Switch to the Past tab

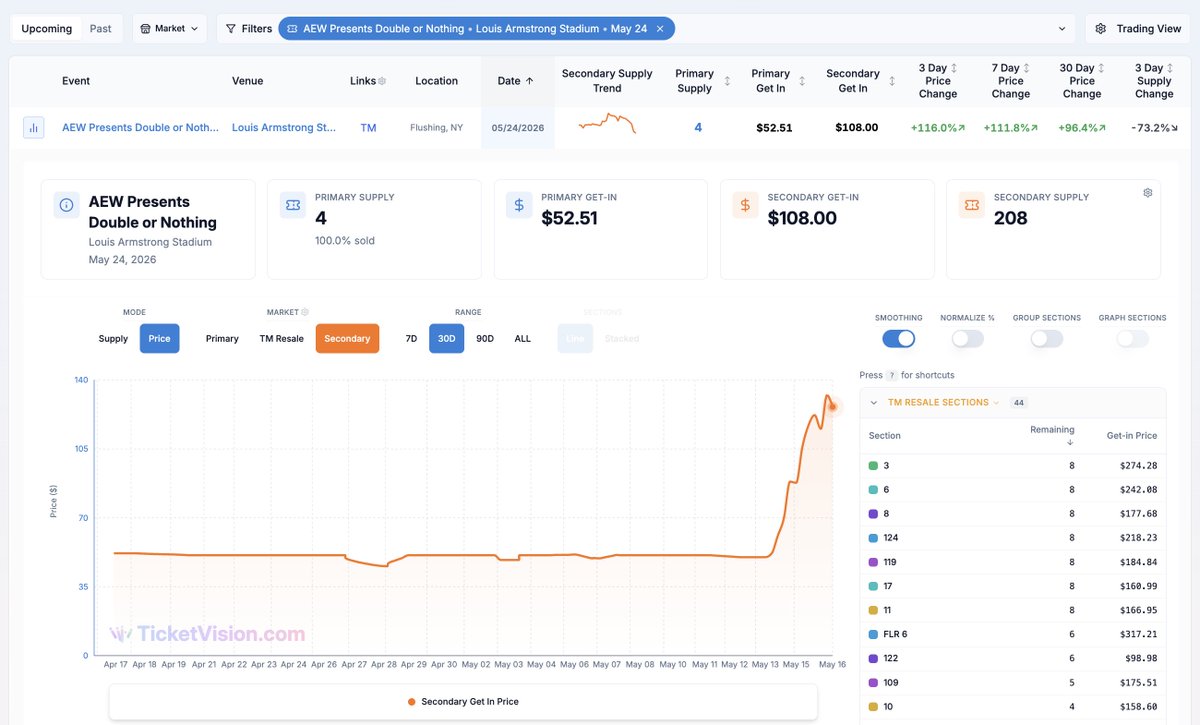pyautogui.click(x=101, y=29)
